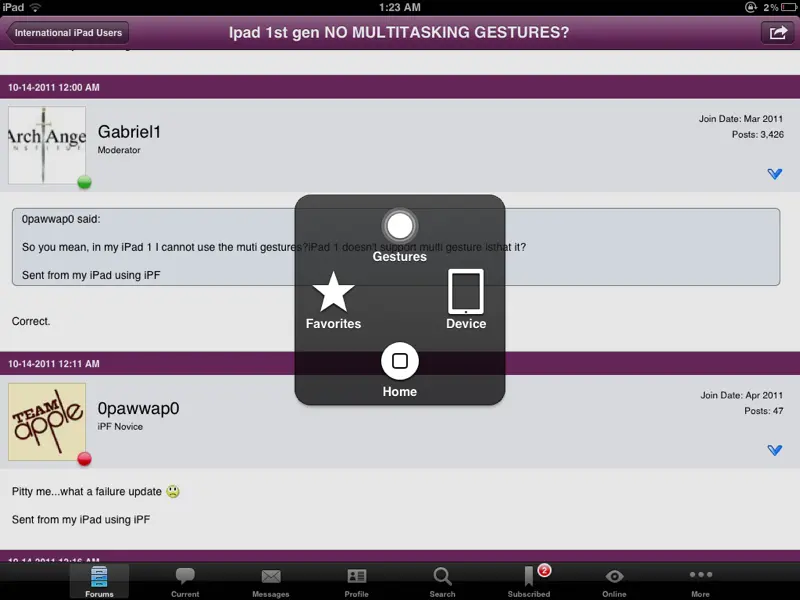The width and height of the screenshot is (800, 600).
Task: Tap the username 0pawwap0 in second post
Action: pyautogui.click(x=138, y=408)
